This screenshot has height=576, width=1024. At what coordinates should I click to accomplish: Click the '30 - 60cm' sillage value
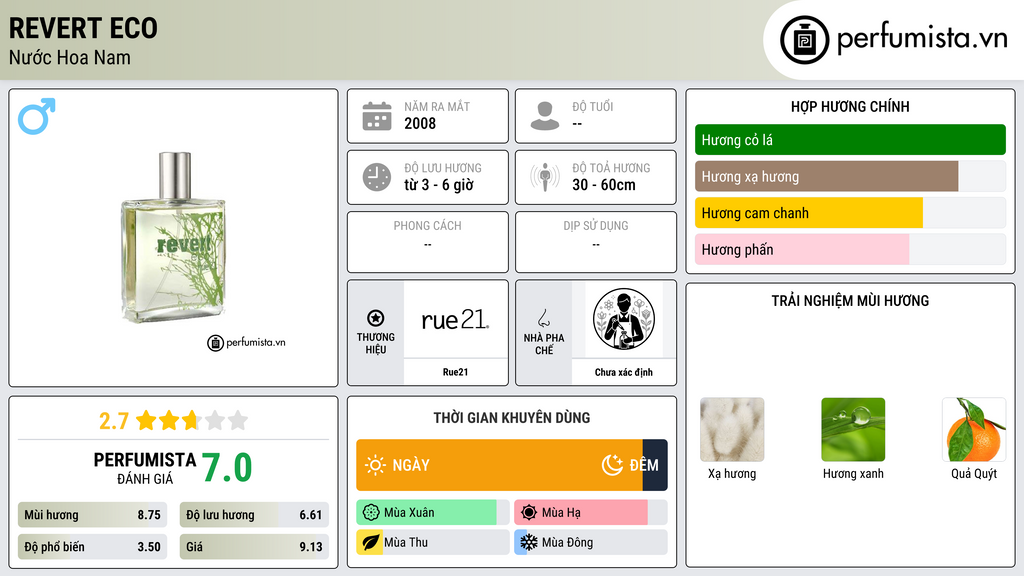(x=603, y=185)
